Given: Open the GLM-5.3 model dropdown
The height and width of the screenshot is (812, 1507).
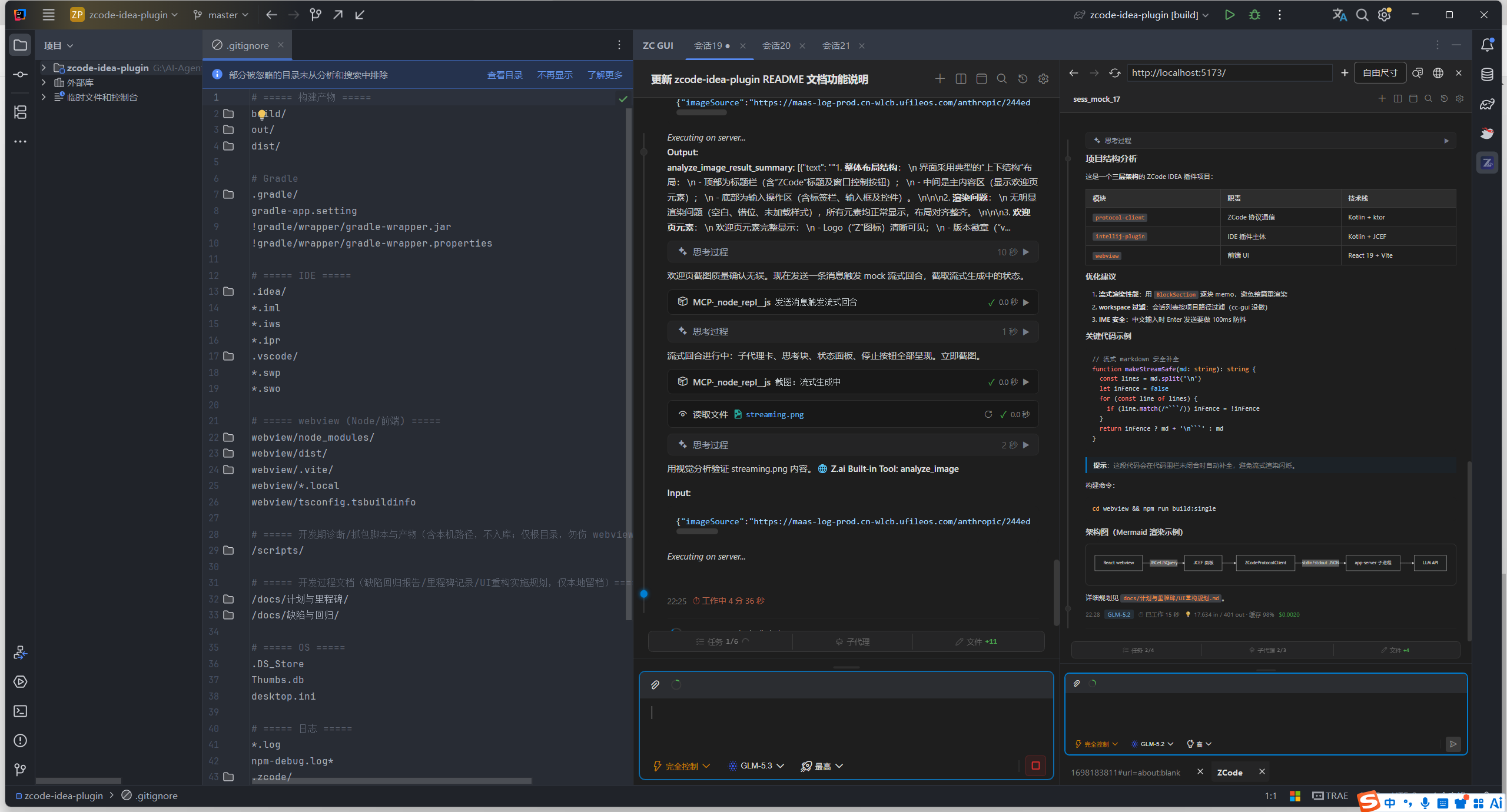Looking at the screenshot, I should [x=756, y=766].
